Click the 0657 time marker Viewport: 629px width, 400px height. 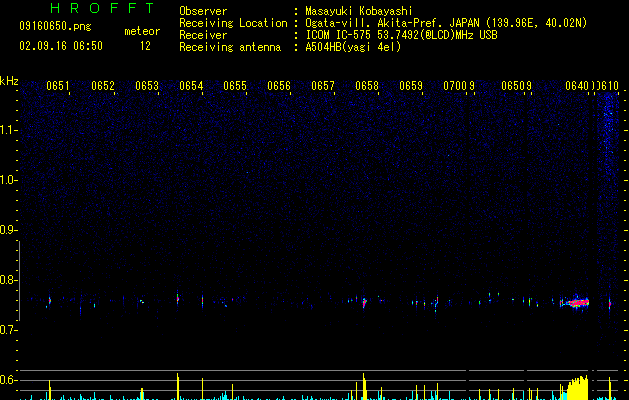click(x=323, y=86)
